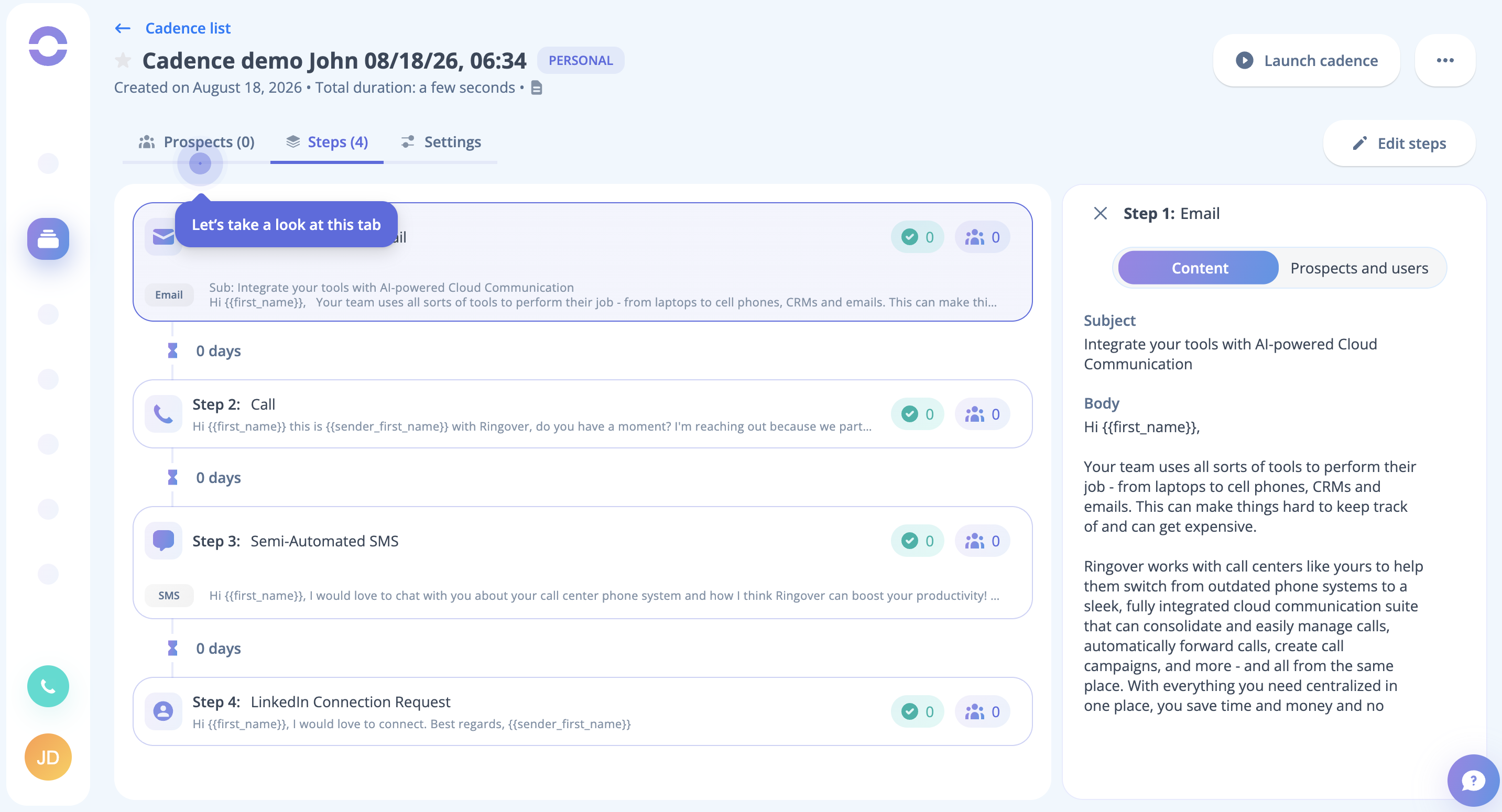Click Step 3 SMS completed count badge
1502x812 pixels.
tap(917, 540)
